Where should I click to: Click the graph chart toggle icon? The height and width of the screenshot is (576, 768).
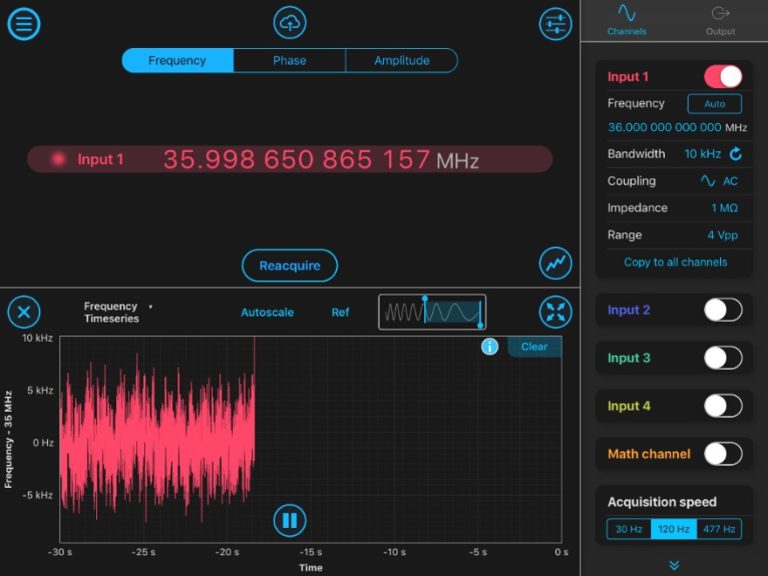(x=555, y=263)
